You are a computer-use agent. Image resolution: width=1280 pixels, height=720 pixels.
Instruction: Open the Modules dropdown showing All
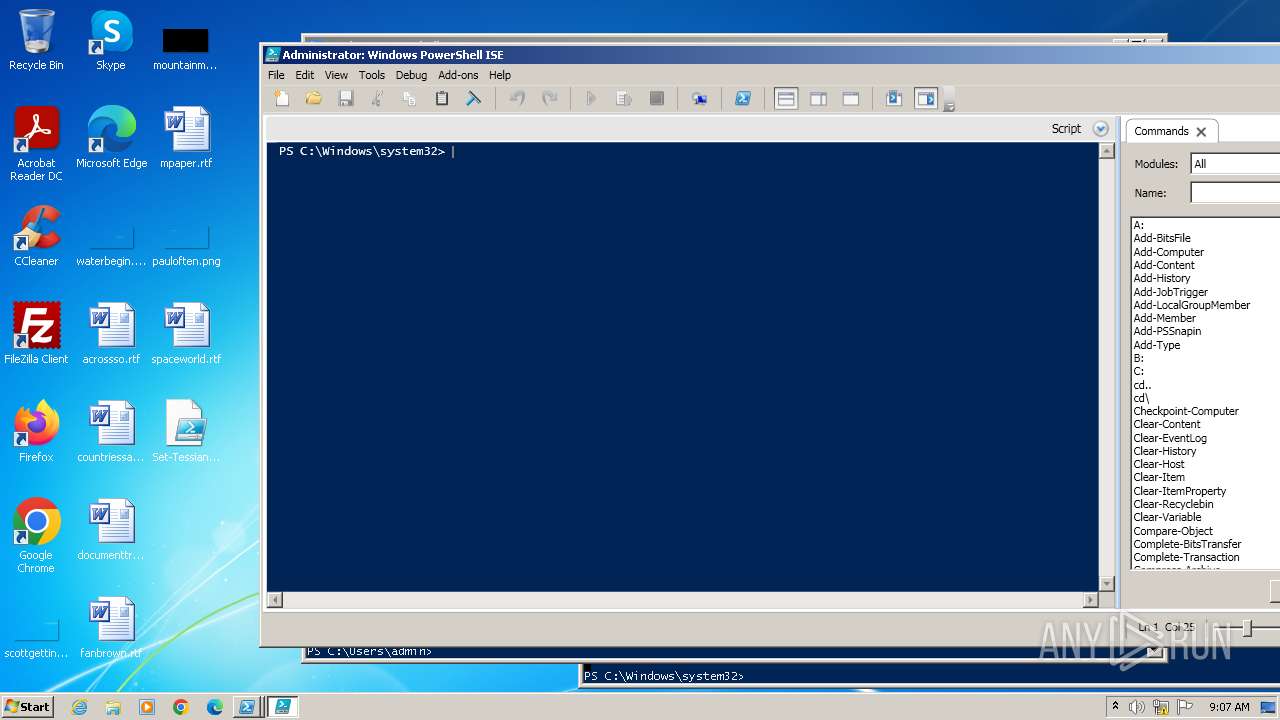(1235, 164)
